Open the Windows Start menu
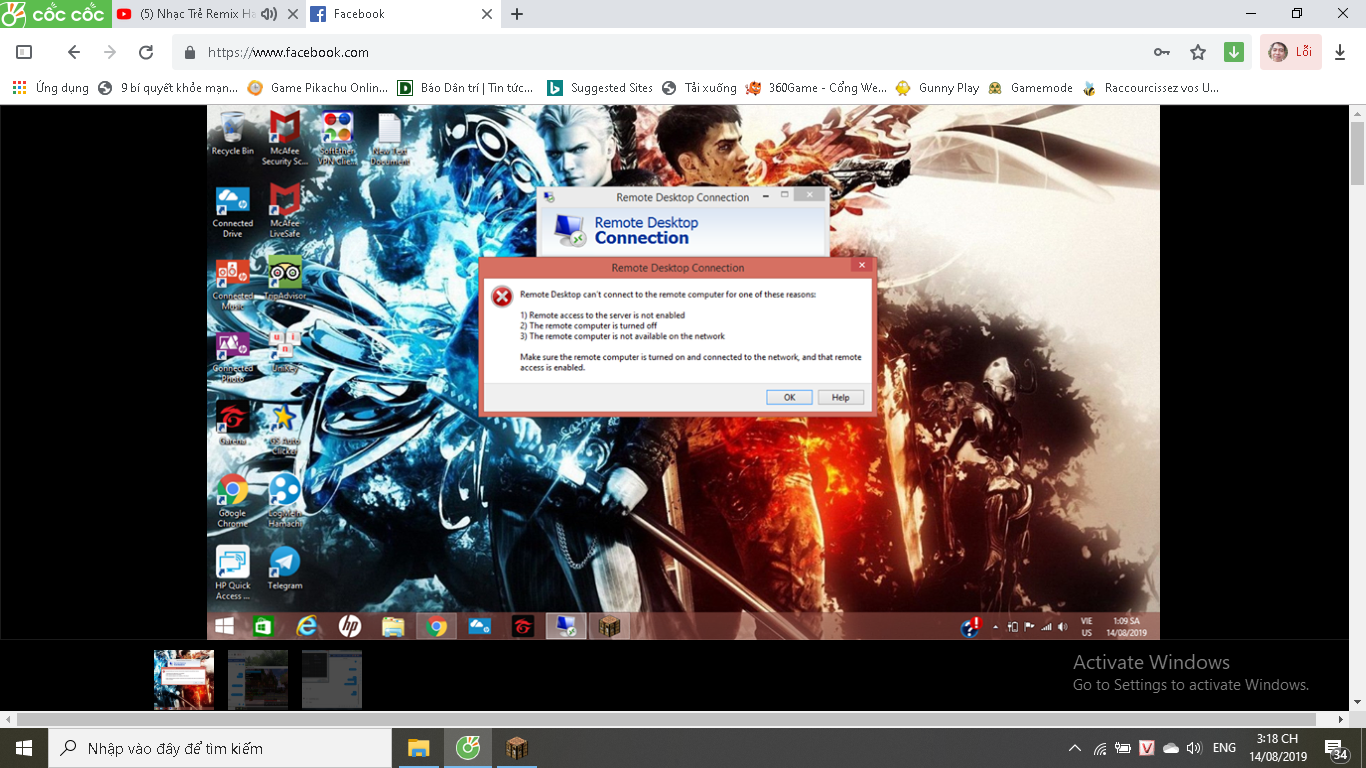Screen dimensions: 1366x768 pyautogui.click(x=23, y=748)
